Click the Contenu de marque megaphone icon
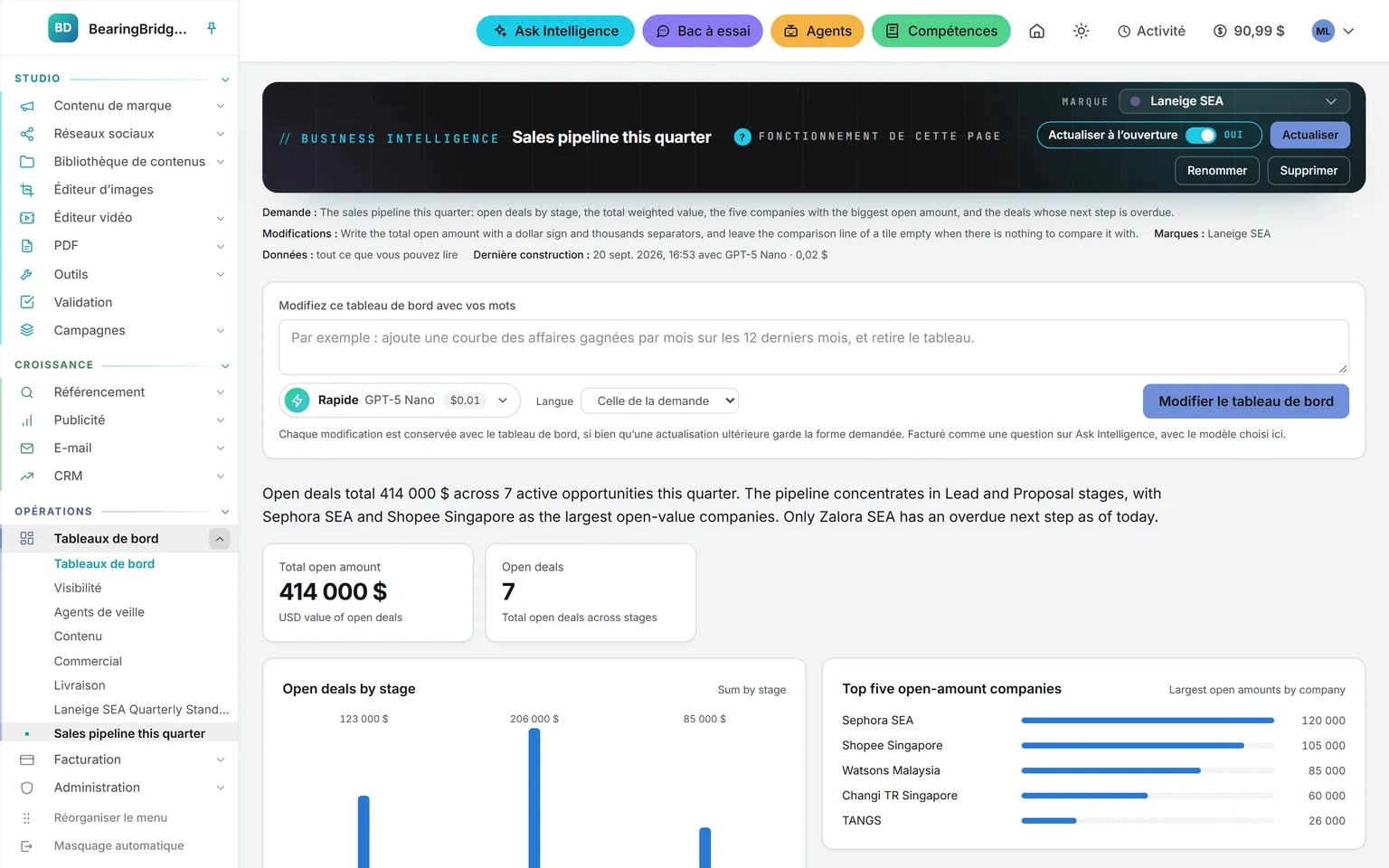The width and height of the screenshot is (1389, 868). (x=27, y=106)
